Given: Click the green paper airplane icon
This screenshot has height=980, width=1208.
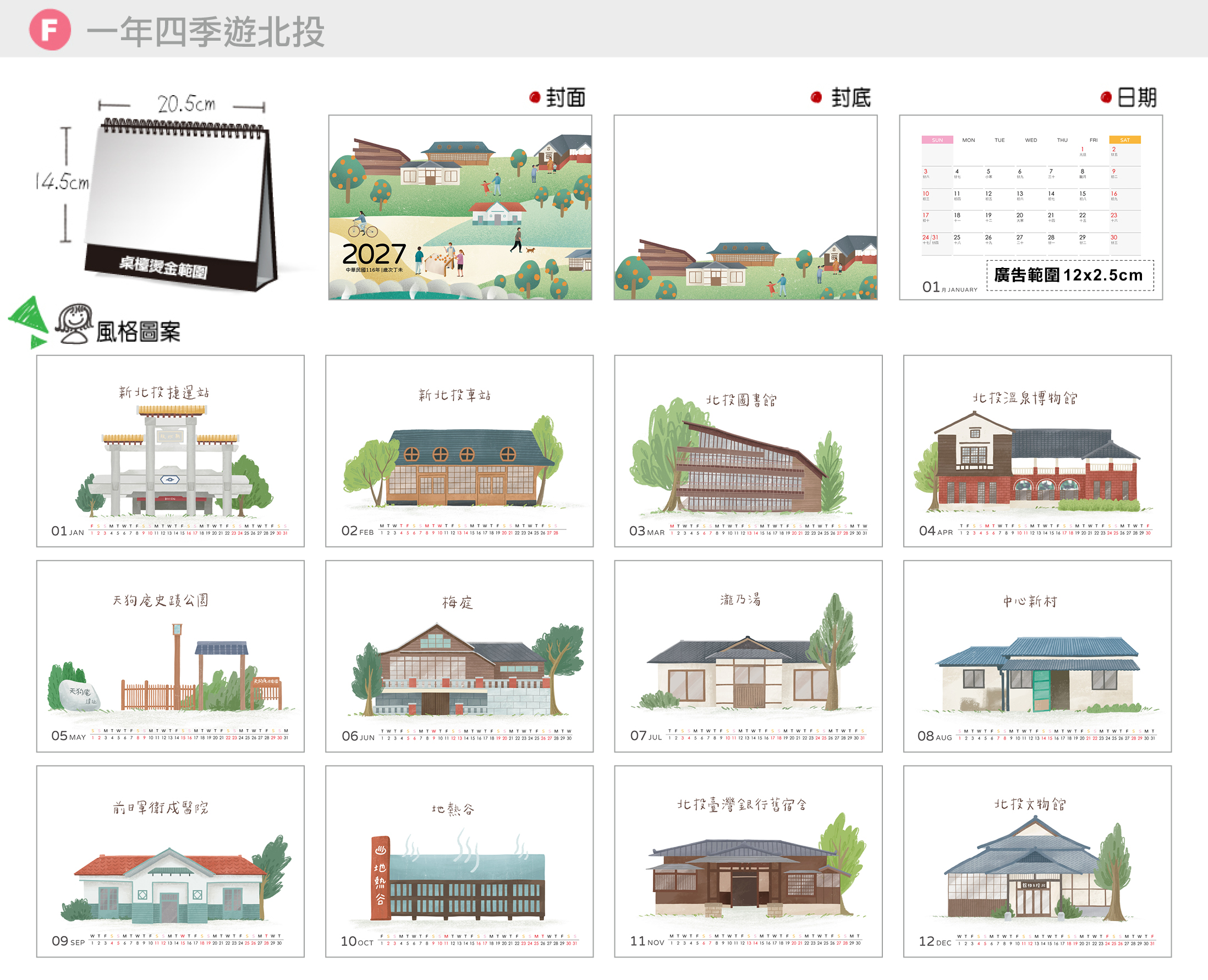Looking at the screenshot, I should [29, 322].
